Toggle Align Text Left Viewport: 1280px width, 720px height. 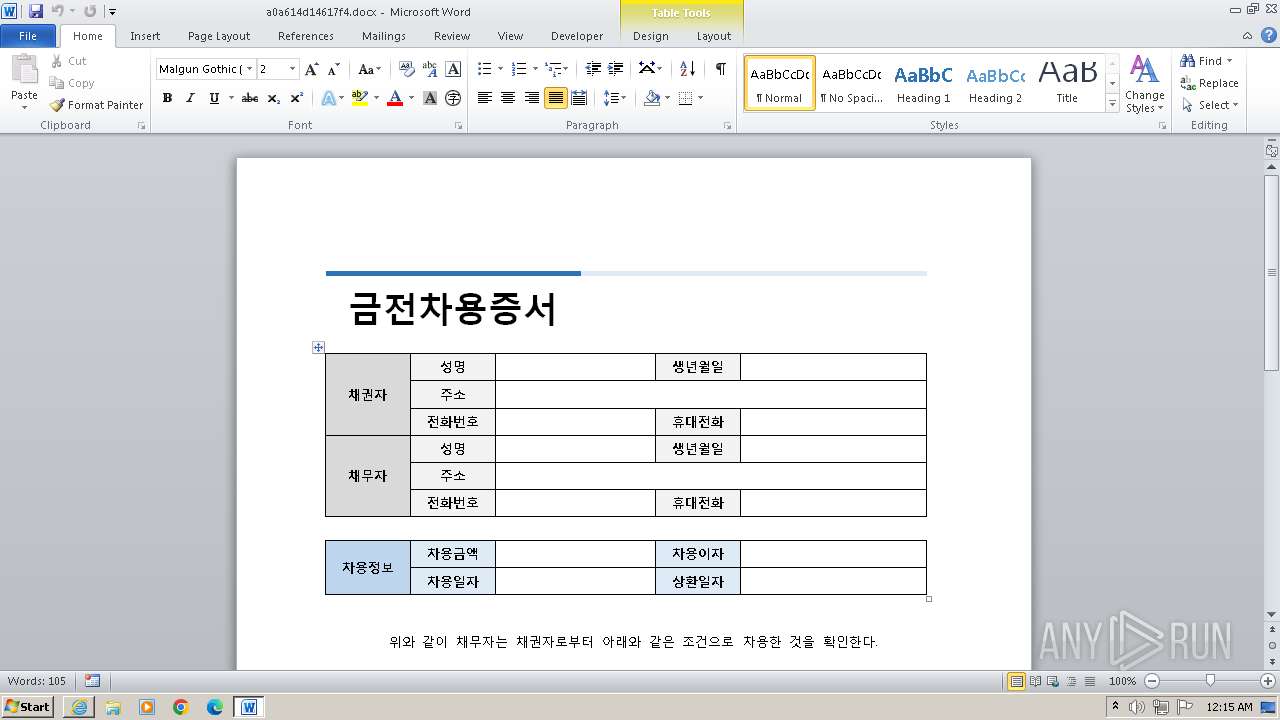(485, 98)
